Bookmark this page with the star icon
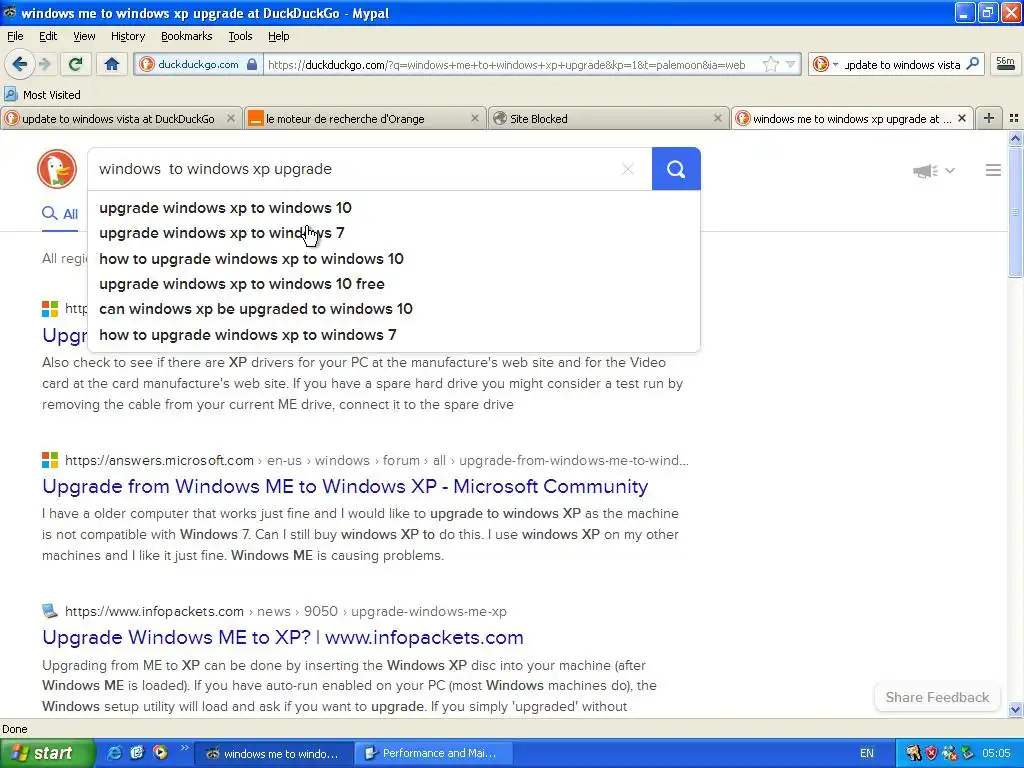Image resolution: width=1024 pixels, height=768 pixels. point(771,64)
